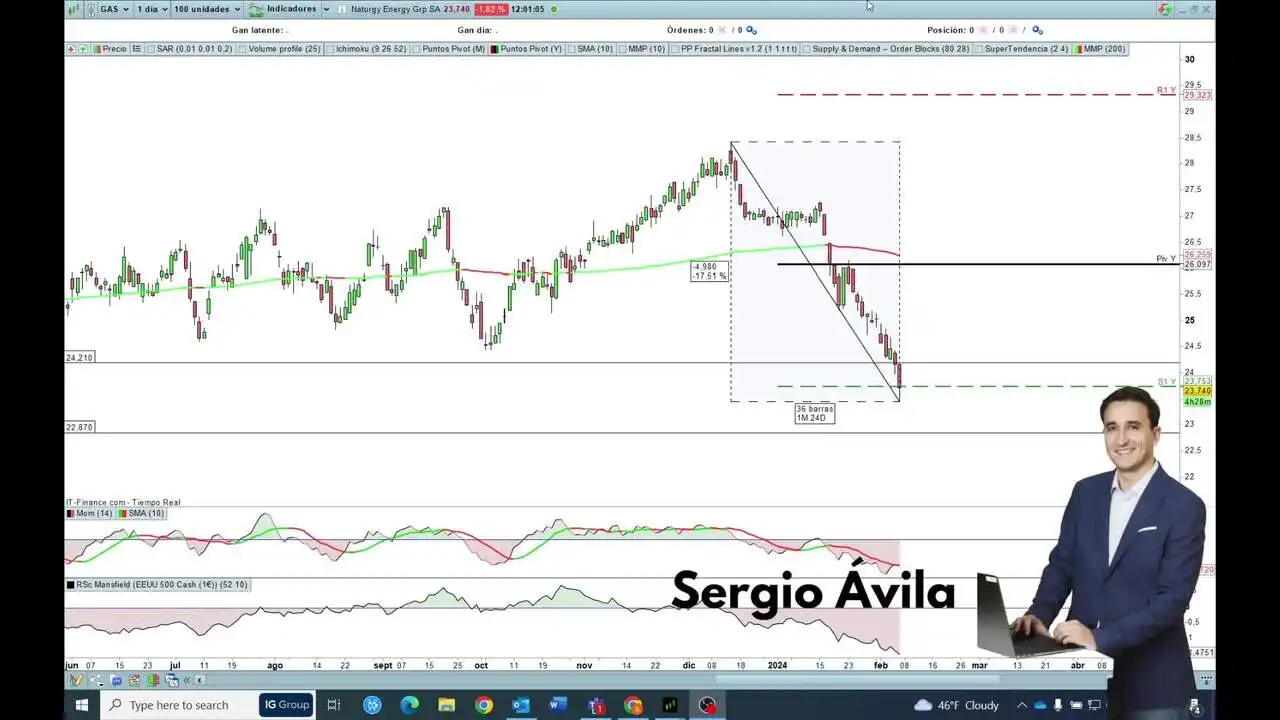Toggle the Puntos Pivot (M) checkbox

(417, 48)
